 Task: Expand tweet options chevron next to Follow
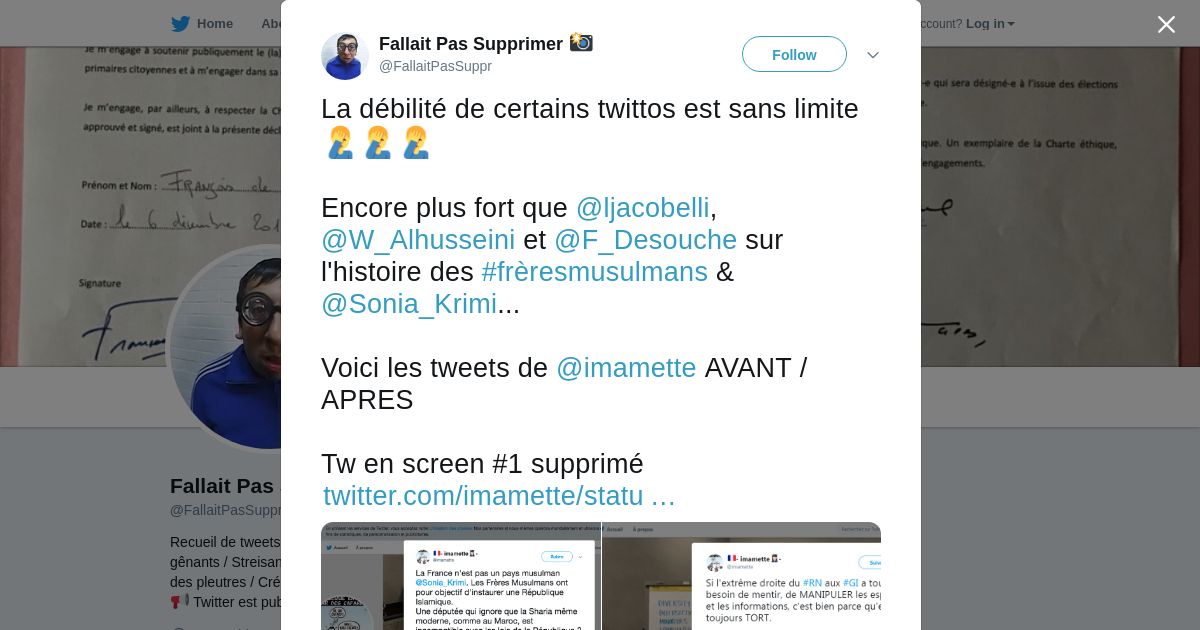(x=873, y=55)
